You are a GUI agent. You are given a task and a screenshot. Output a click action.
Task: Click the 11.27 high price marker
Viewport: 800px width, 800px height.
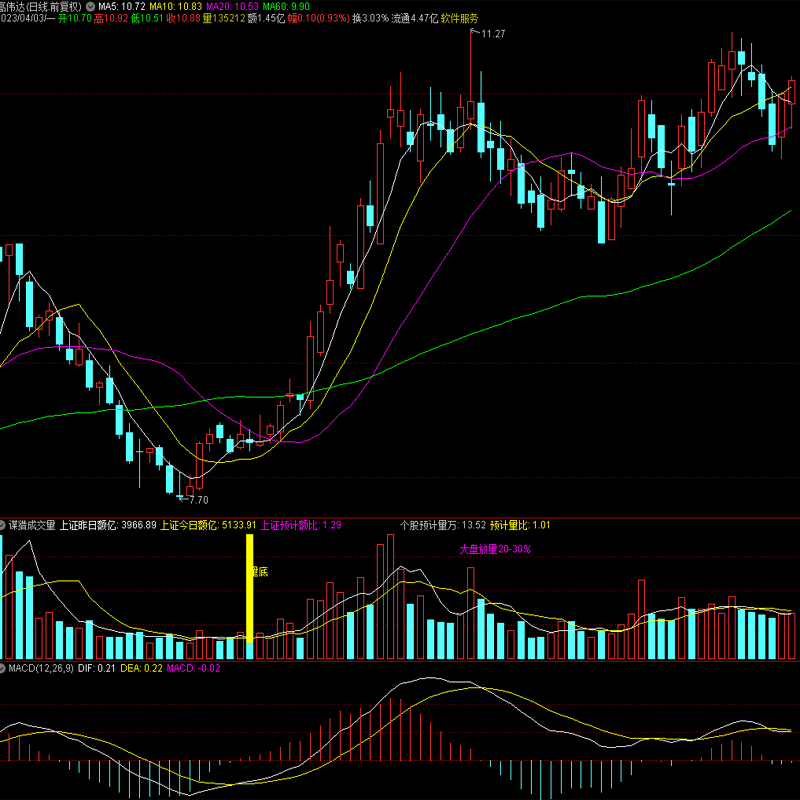491,35
